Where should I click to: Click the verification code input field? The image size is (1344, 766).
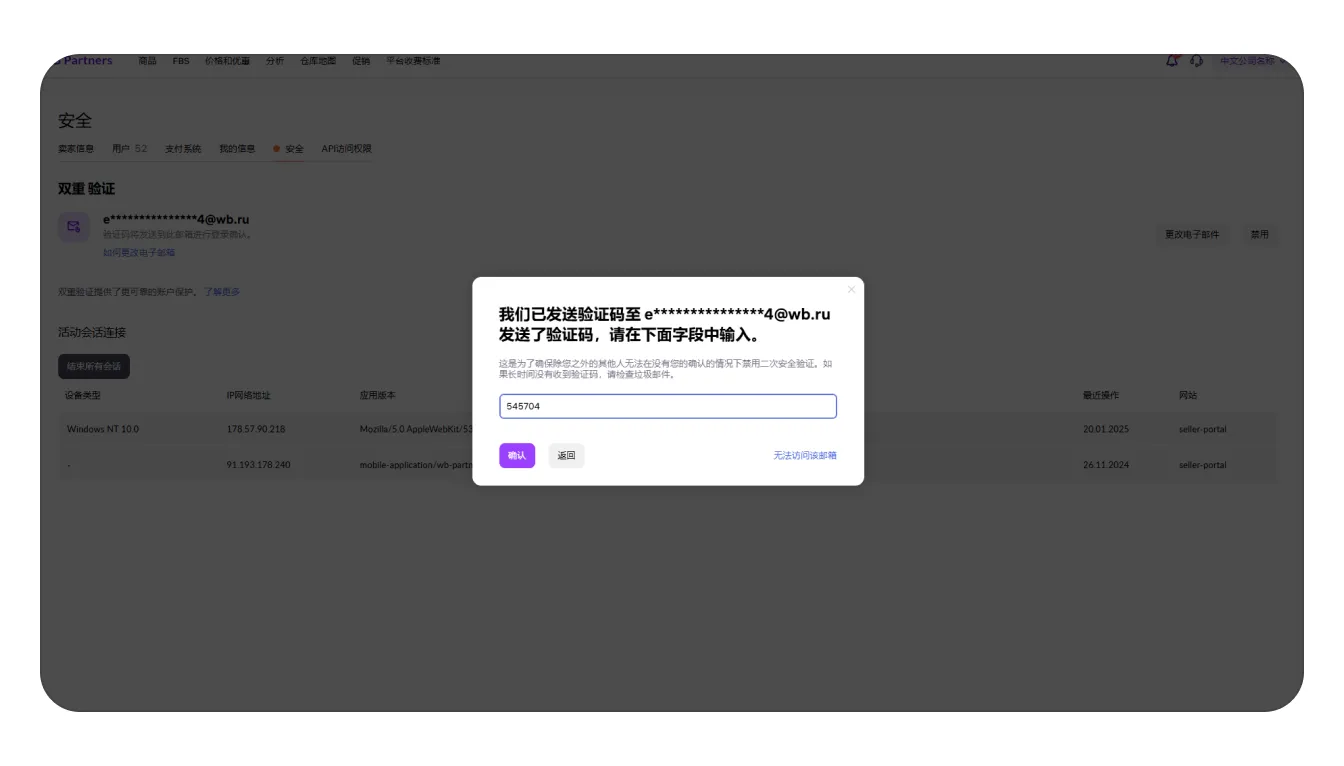tap(667, 407)
